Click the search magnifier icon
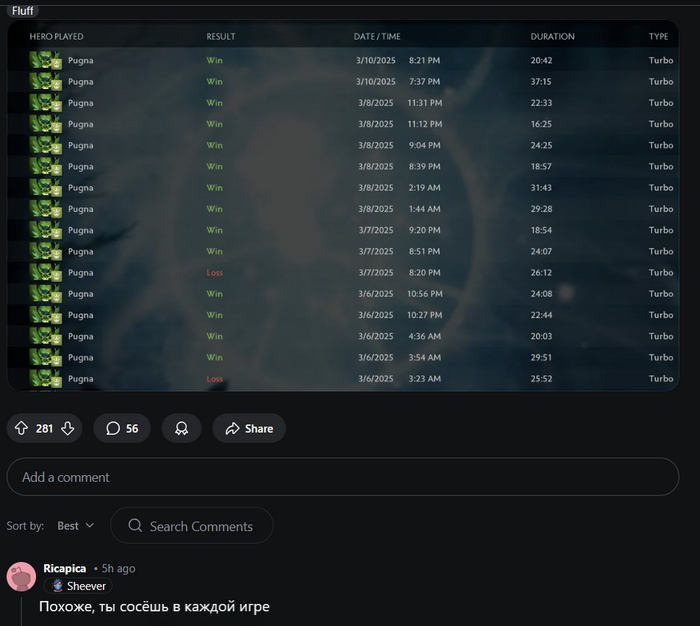Viewport: 700px width, 626px height. point(135,526)
